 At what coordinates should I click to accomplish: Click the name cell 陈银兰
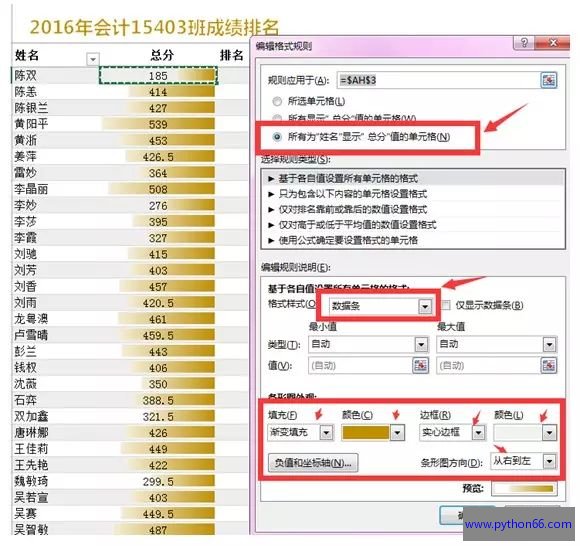click(31, 108)
